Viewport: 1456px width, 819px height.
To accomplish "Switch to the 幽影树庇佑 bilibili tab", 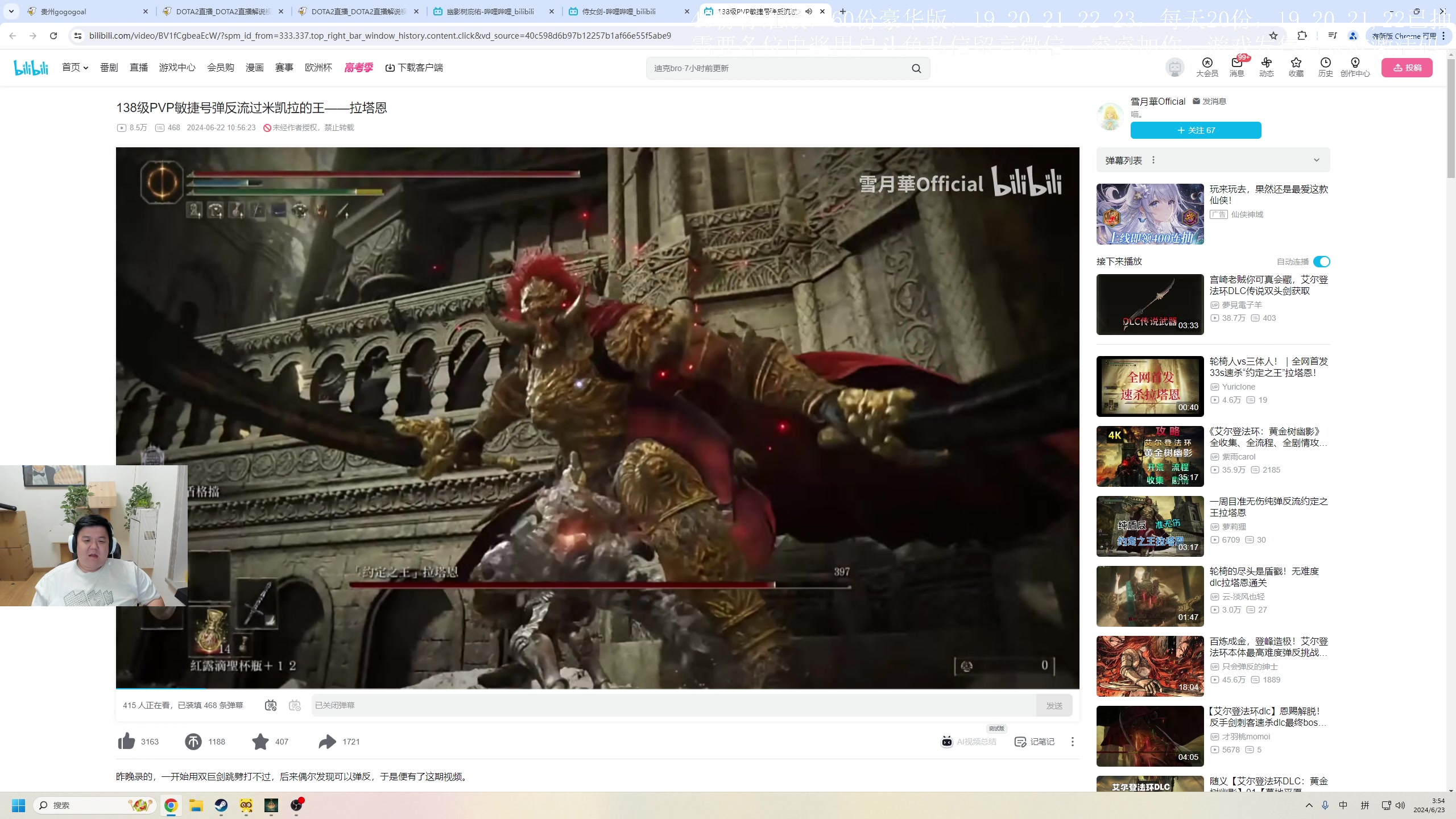I will pos(494,11).
